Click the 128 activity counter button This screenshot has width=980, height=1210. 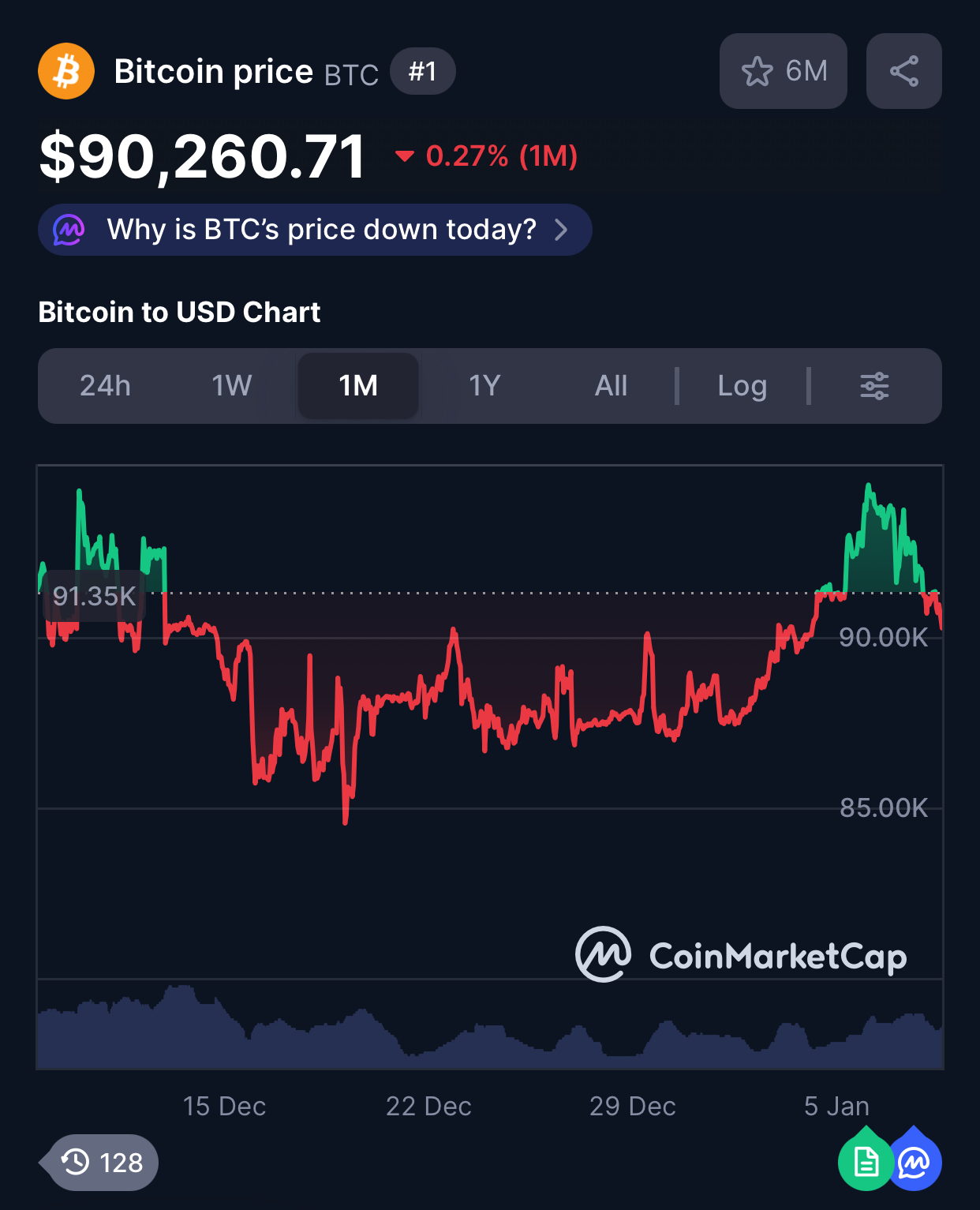[x=99, y=1162]
